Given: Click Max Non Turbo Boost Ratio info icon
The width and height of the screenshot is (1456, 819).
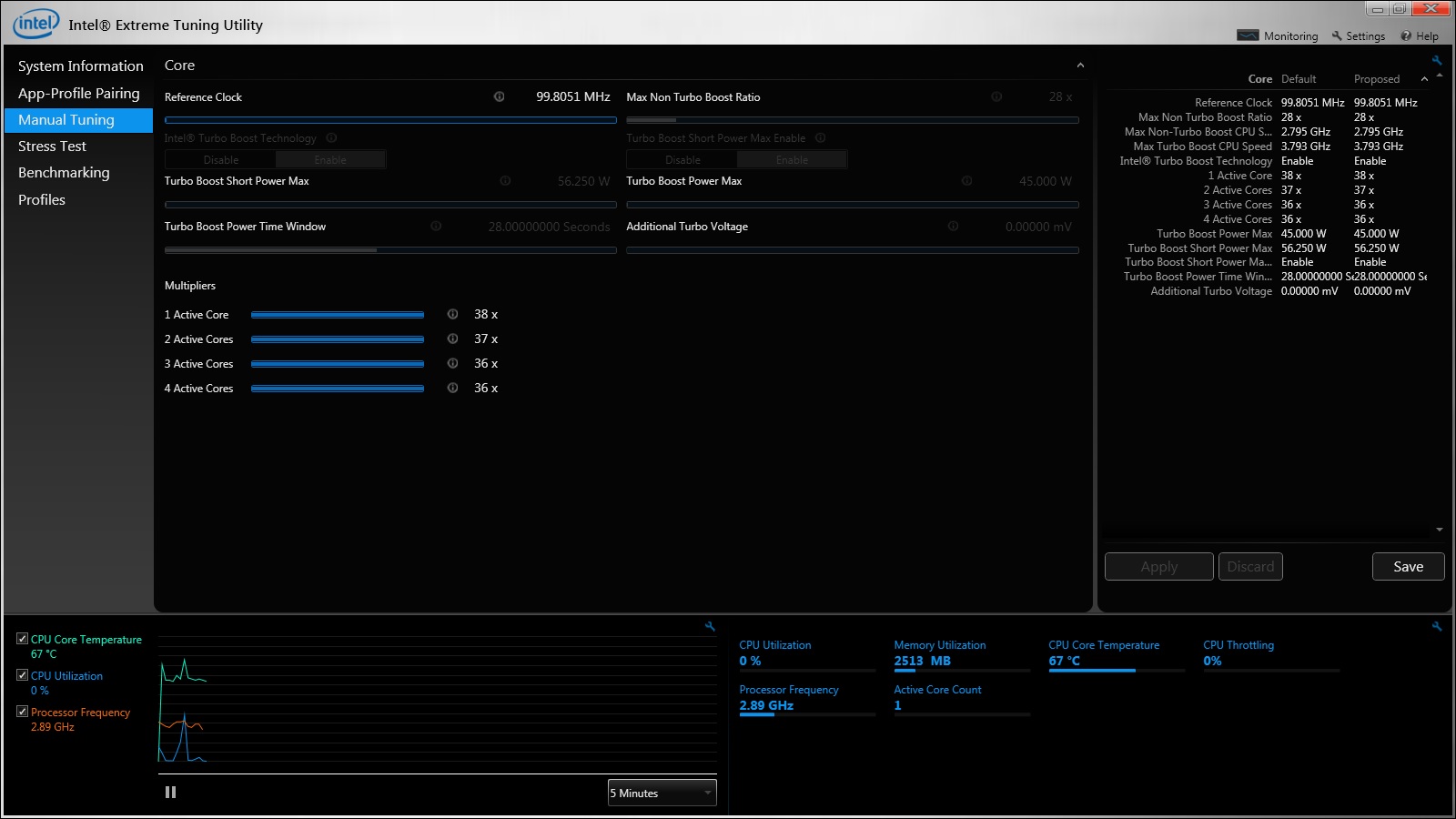Looking at the screenshot, I should [996, 96].
